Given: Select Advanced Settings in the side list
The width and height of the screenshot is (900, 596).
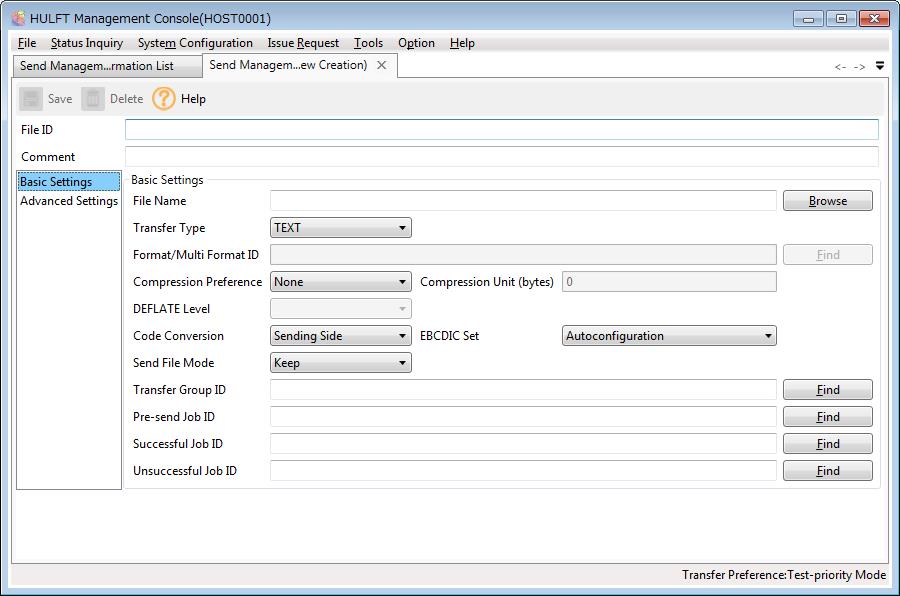Looking at the screenshot, I should [x=69, y=201].
